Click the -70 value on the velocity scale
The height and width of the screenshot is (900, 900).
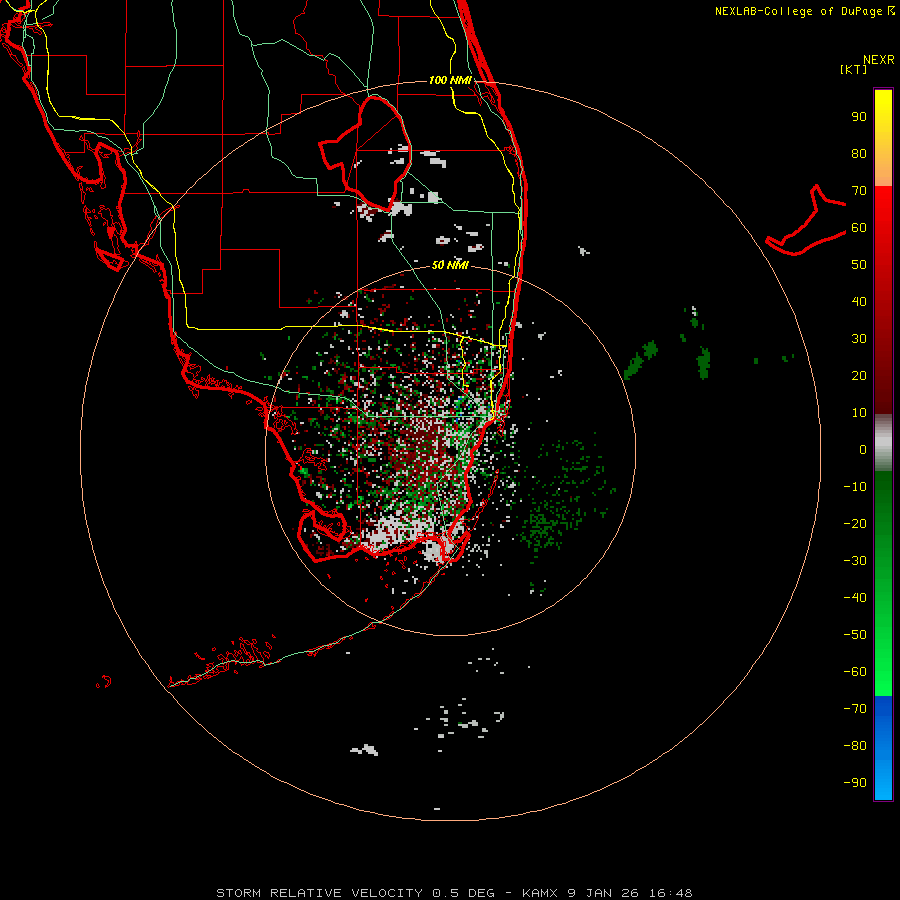[855, 709]
